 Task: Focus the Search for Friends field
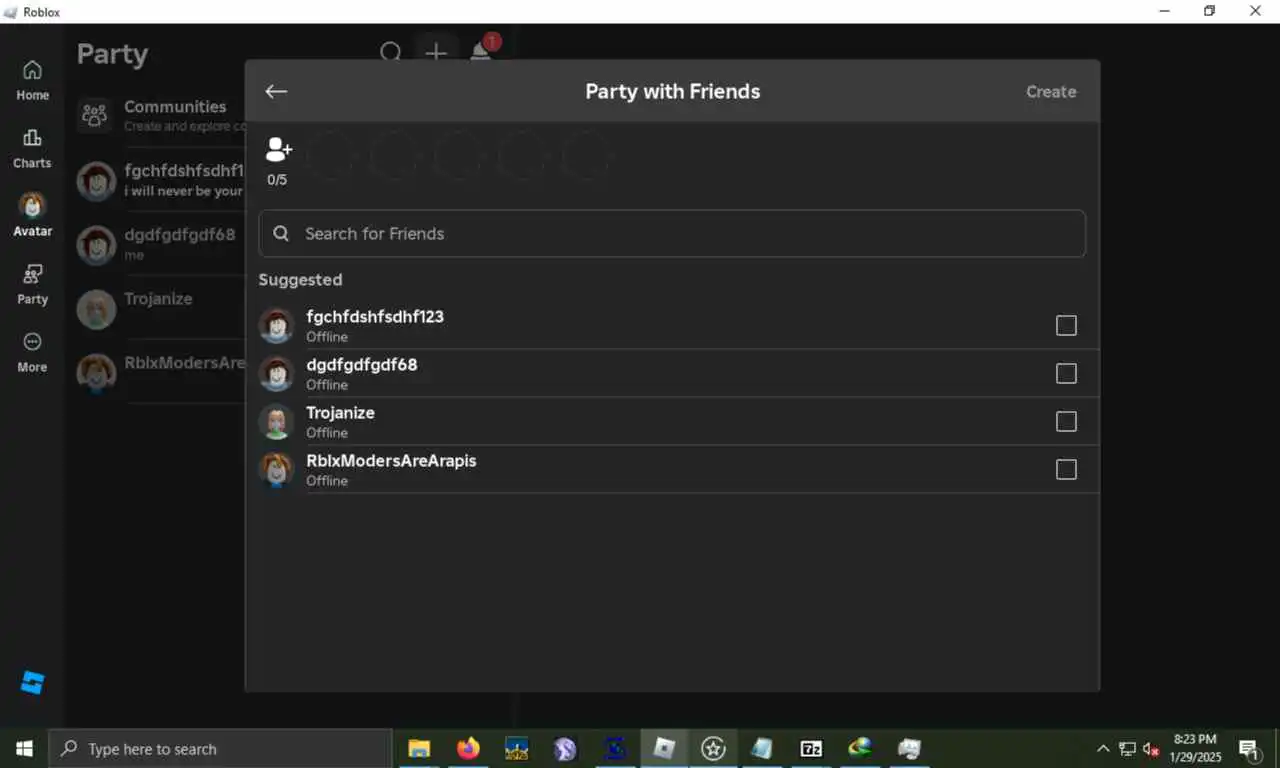coord(672,233)
